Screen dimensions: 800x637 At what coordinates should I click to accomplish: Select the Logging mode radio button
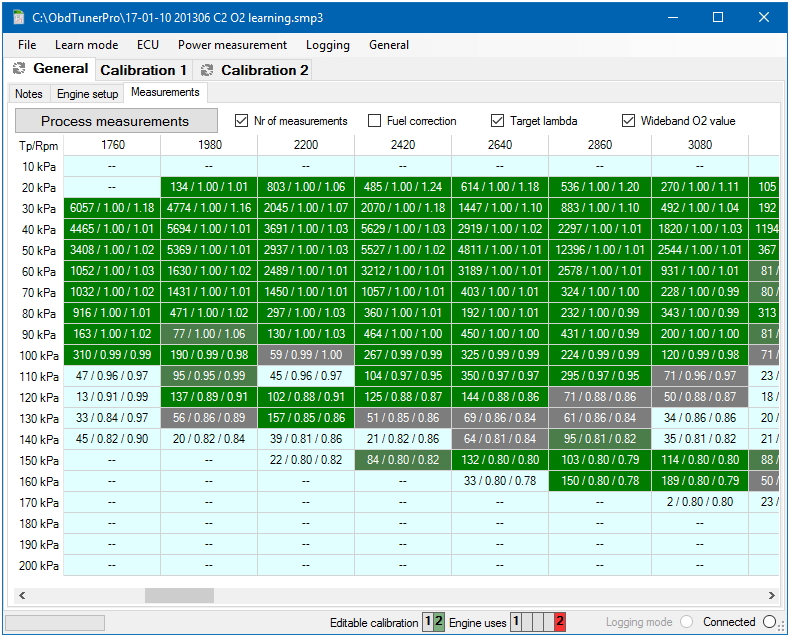[687, 622]
